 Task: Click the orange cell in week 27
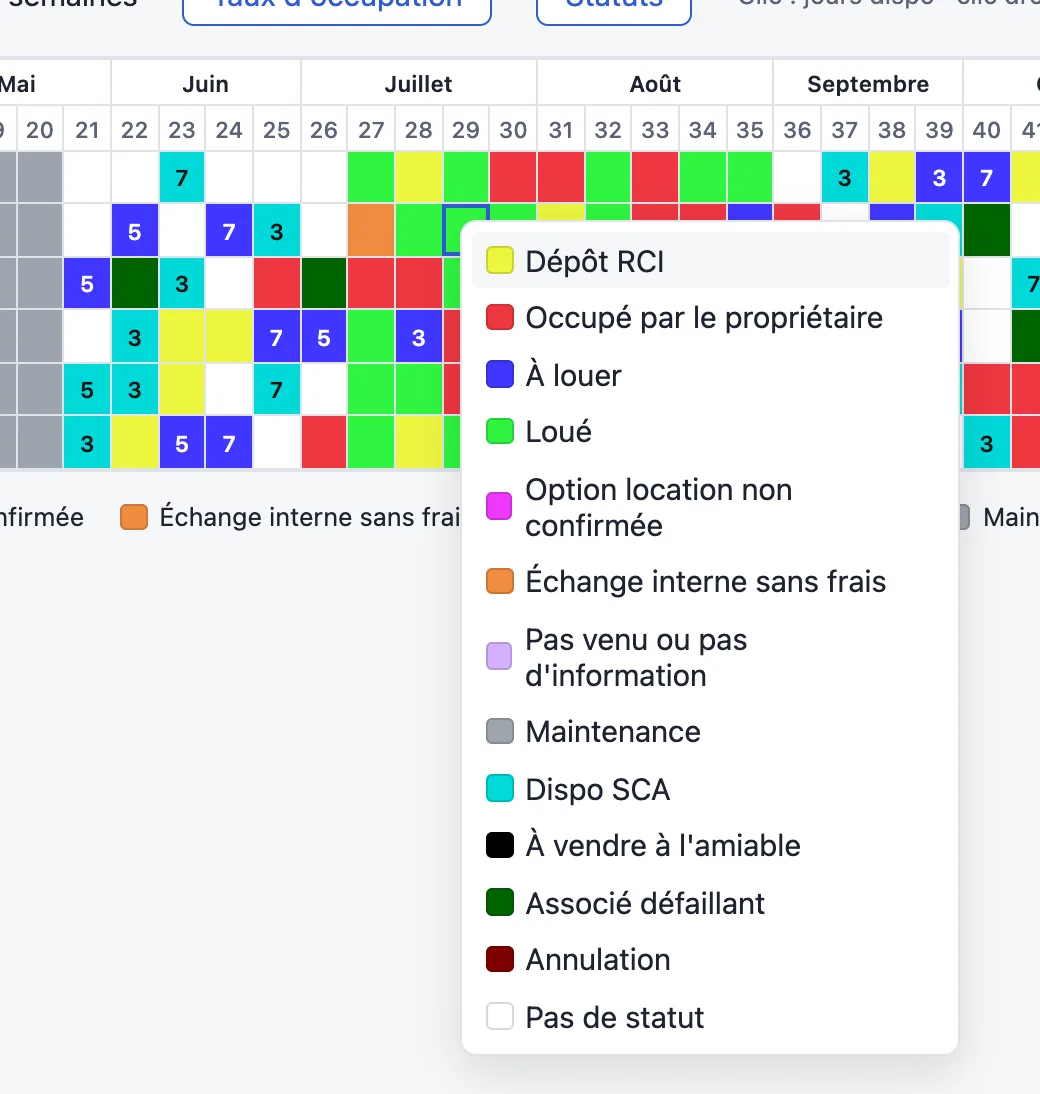(371, 230)
